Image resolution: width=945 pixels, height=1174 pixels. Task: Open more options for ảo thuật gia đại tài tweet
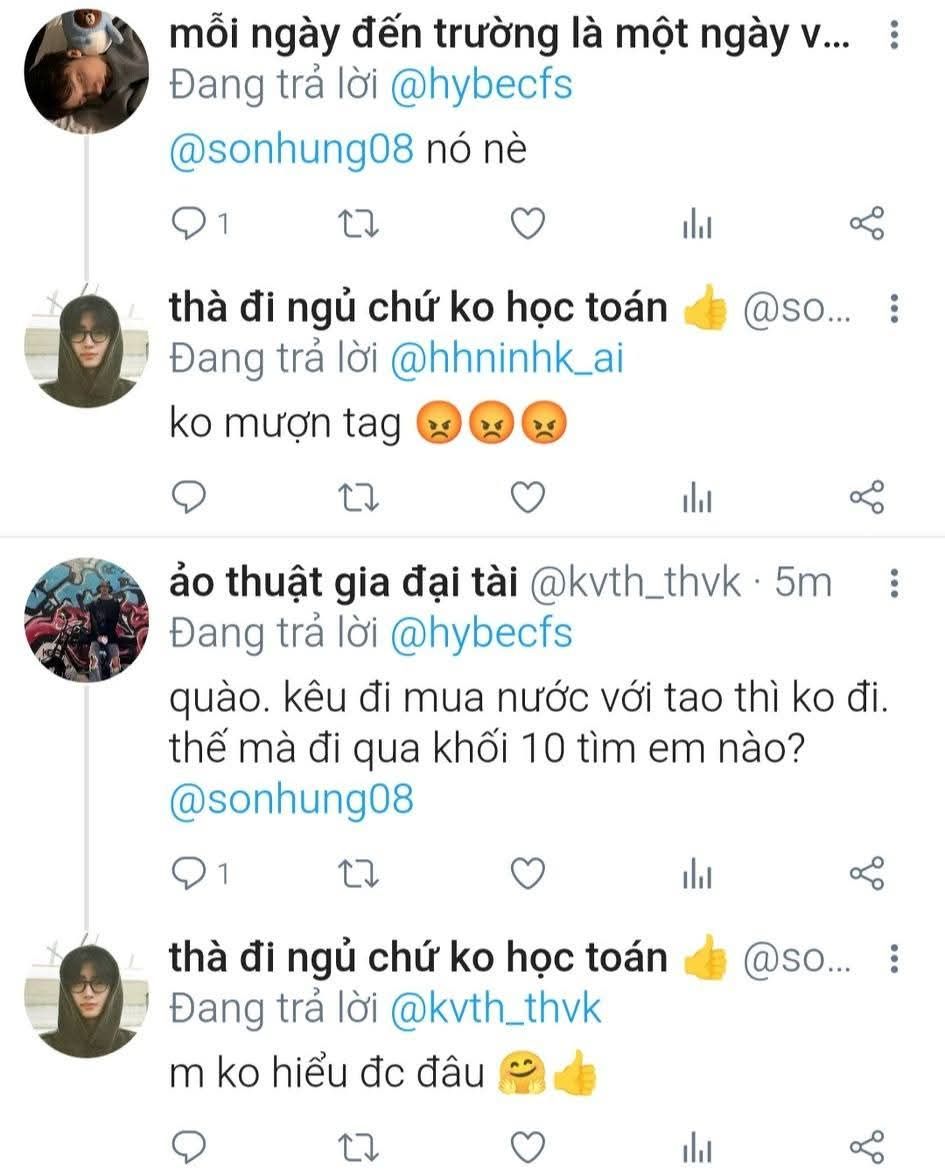894,582
